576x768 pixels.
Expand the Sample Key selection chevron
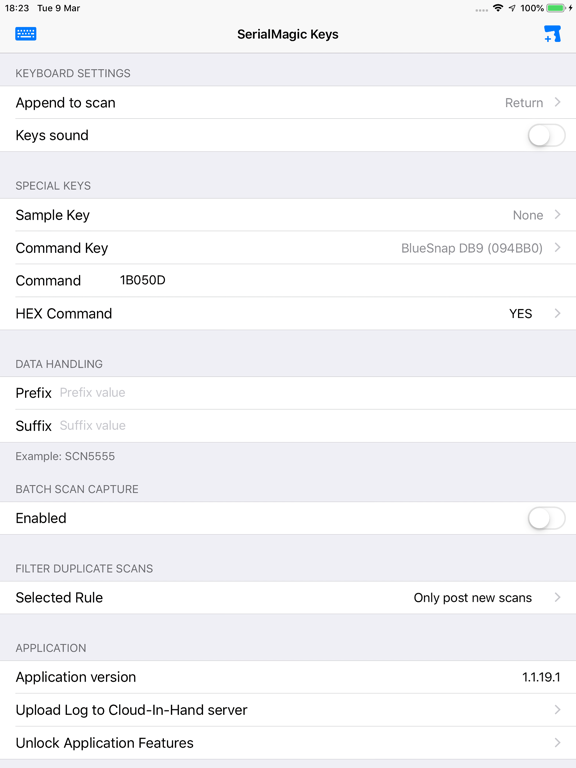(557, 215)
